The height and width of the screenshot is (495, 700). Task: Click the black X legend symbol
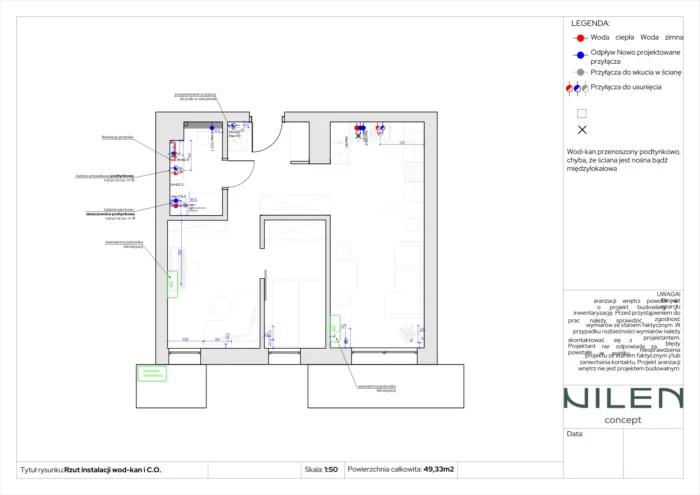pos(581,130)
